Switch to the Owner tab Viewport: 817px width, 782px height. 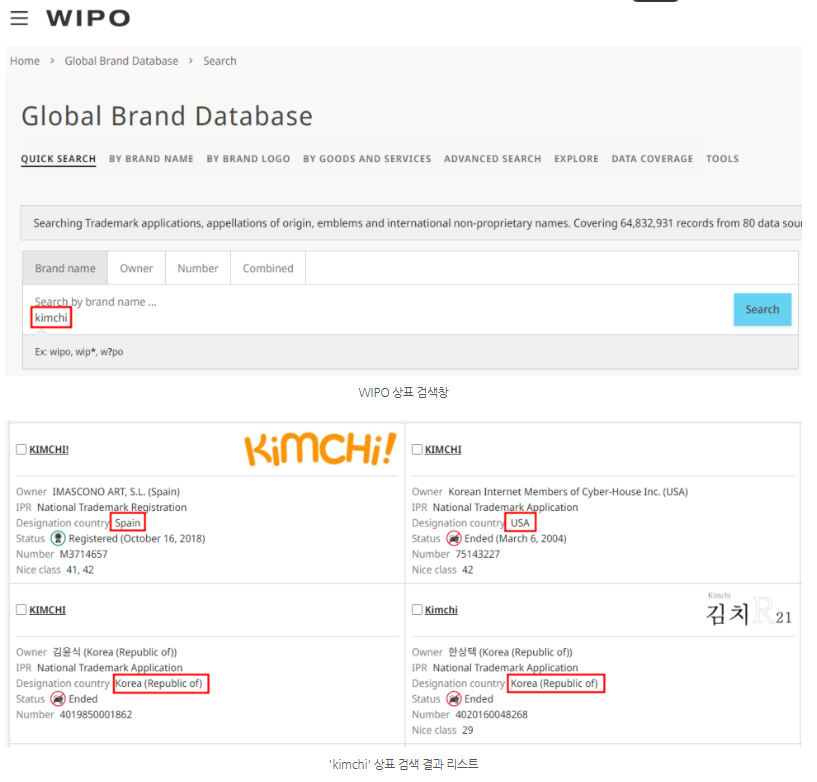(x=137, y=268)
